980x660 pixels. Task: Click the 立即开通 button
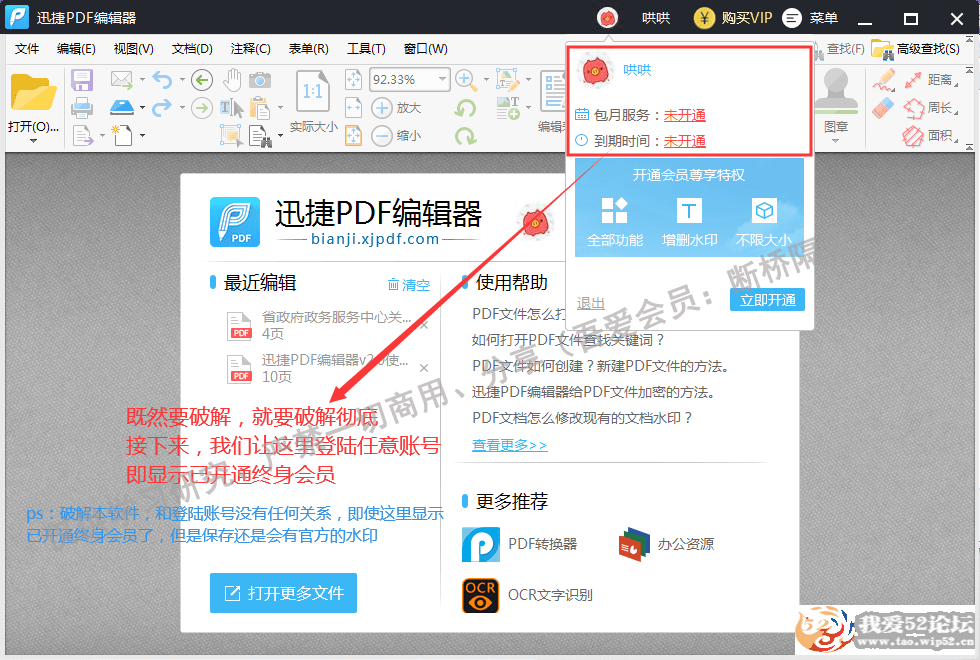(x=767, y=300)
